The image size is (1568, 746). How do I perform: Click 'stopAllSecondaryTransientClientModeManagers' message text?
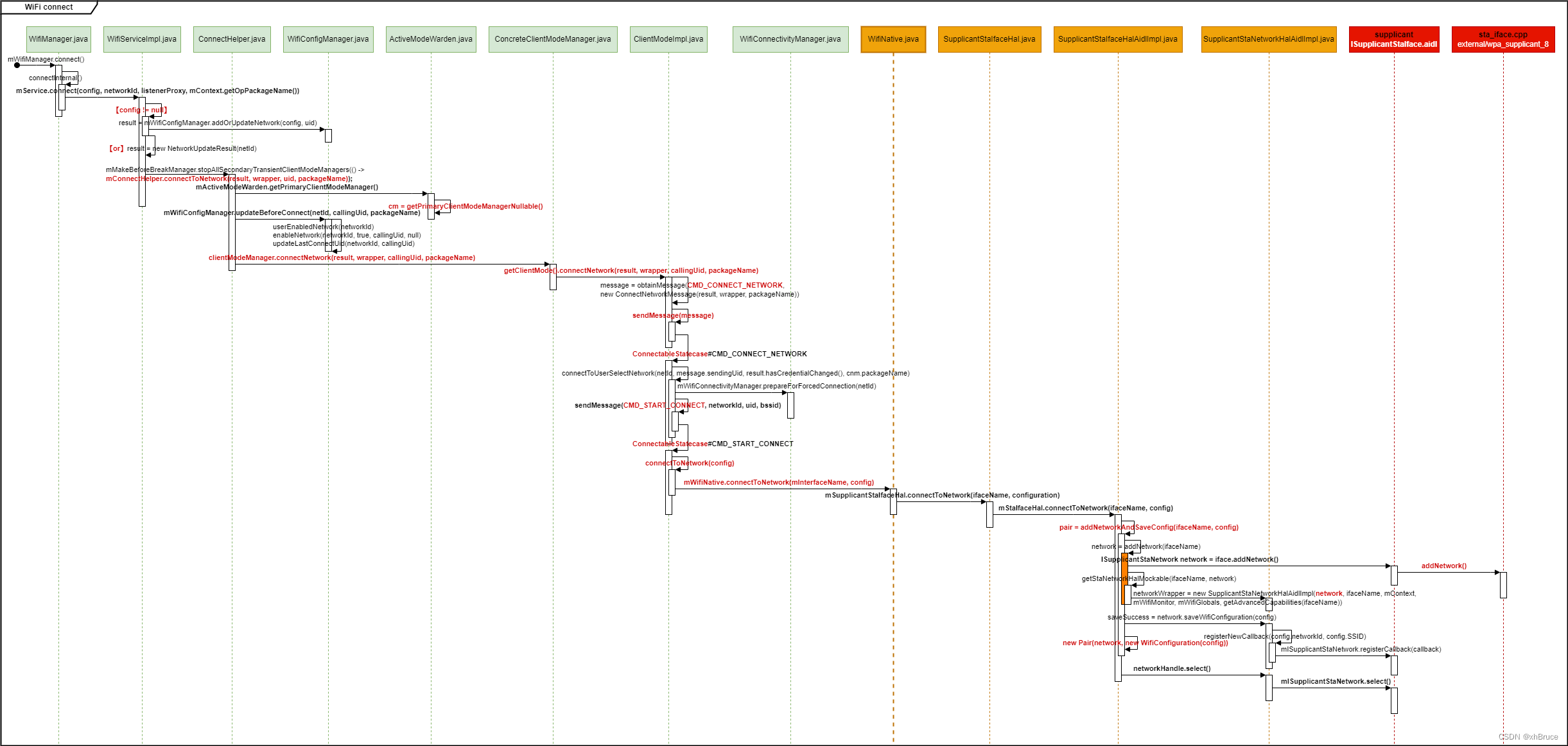(x=235, y=169)
